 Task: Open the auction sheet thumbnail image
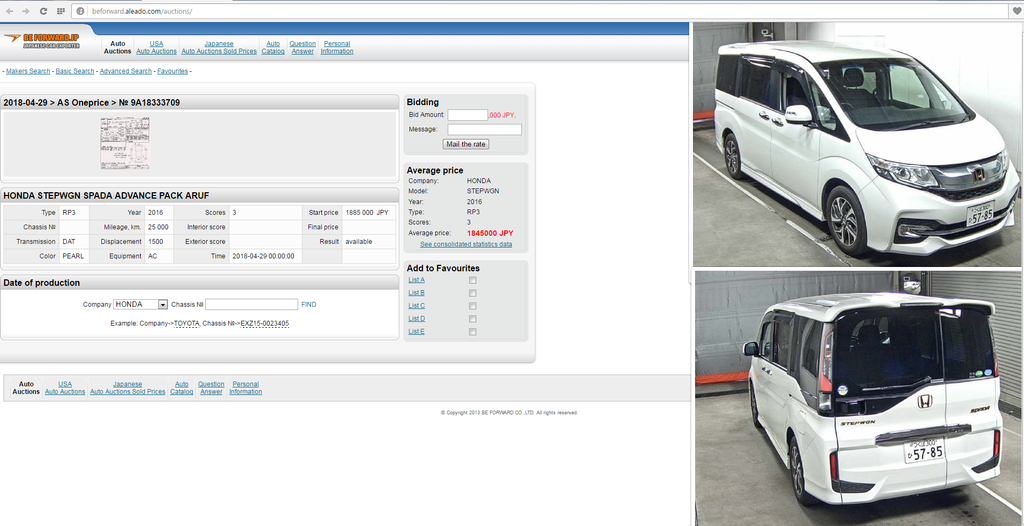tap(125, 143)
